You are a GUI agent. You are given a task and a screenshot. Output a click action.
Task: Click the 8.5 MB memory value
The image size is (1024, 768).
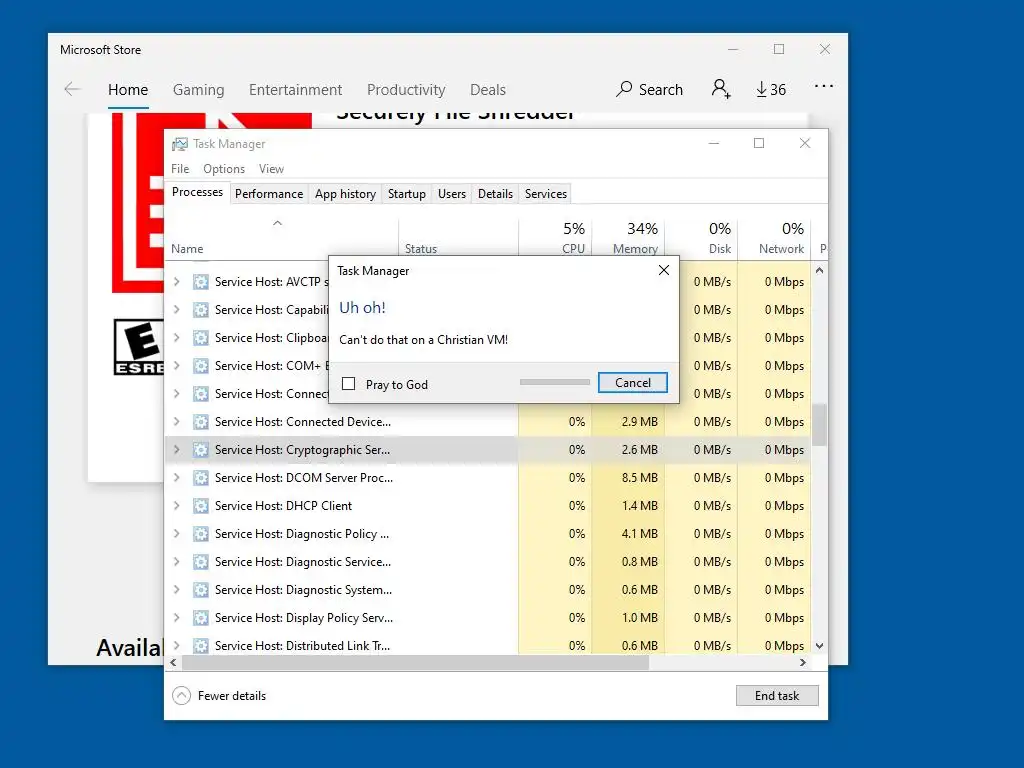pyautogui.click(x=639, y=478)
